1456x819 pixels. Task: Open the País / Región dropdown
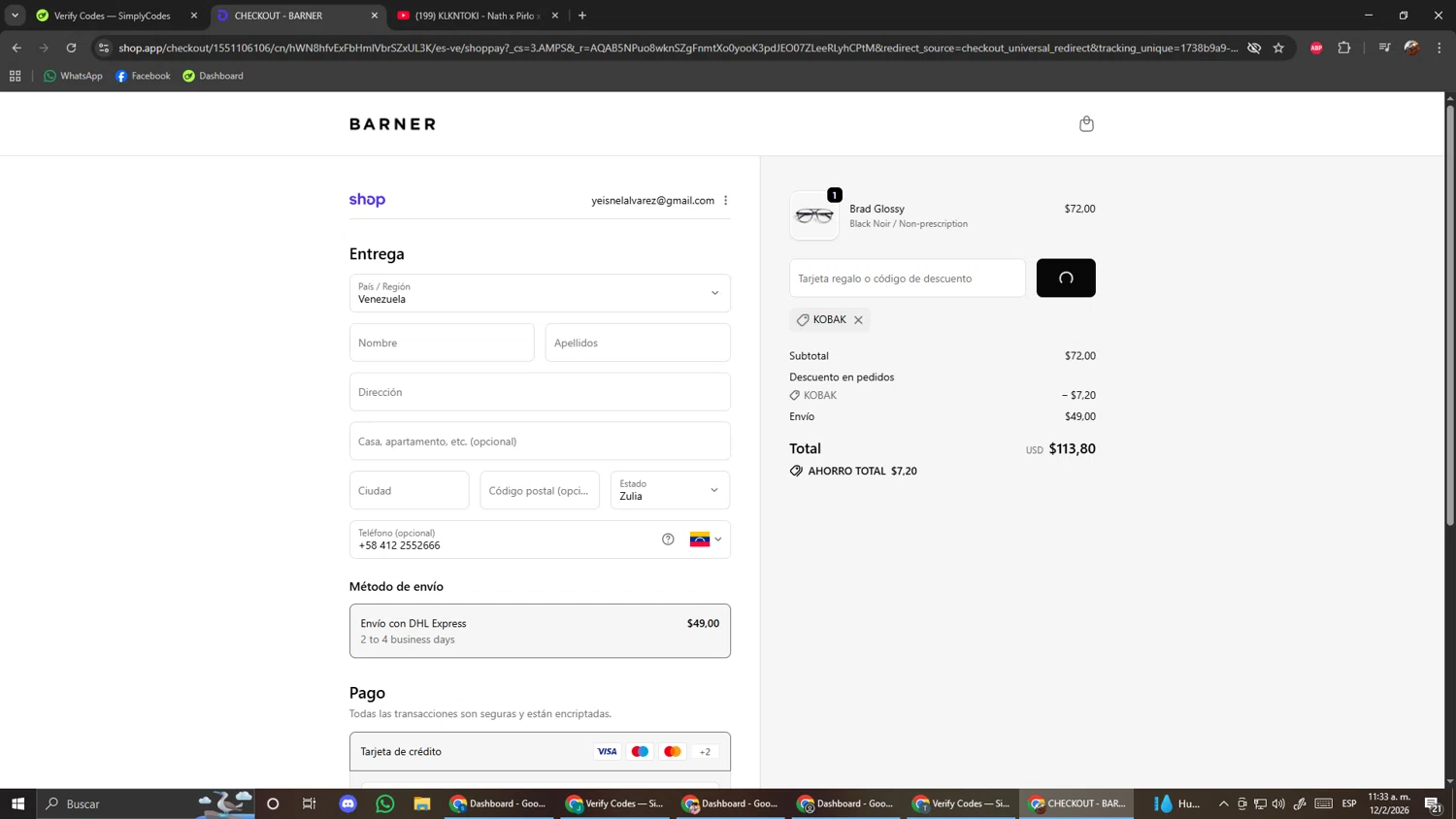coord(540,293)
